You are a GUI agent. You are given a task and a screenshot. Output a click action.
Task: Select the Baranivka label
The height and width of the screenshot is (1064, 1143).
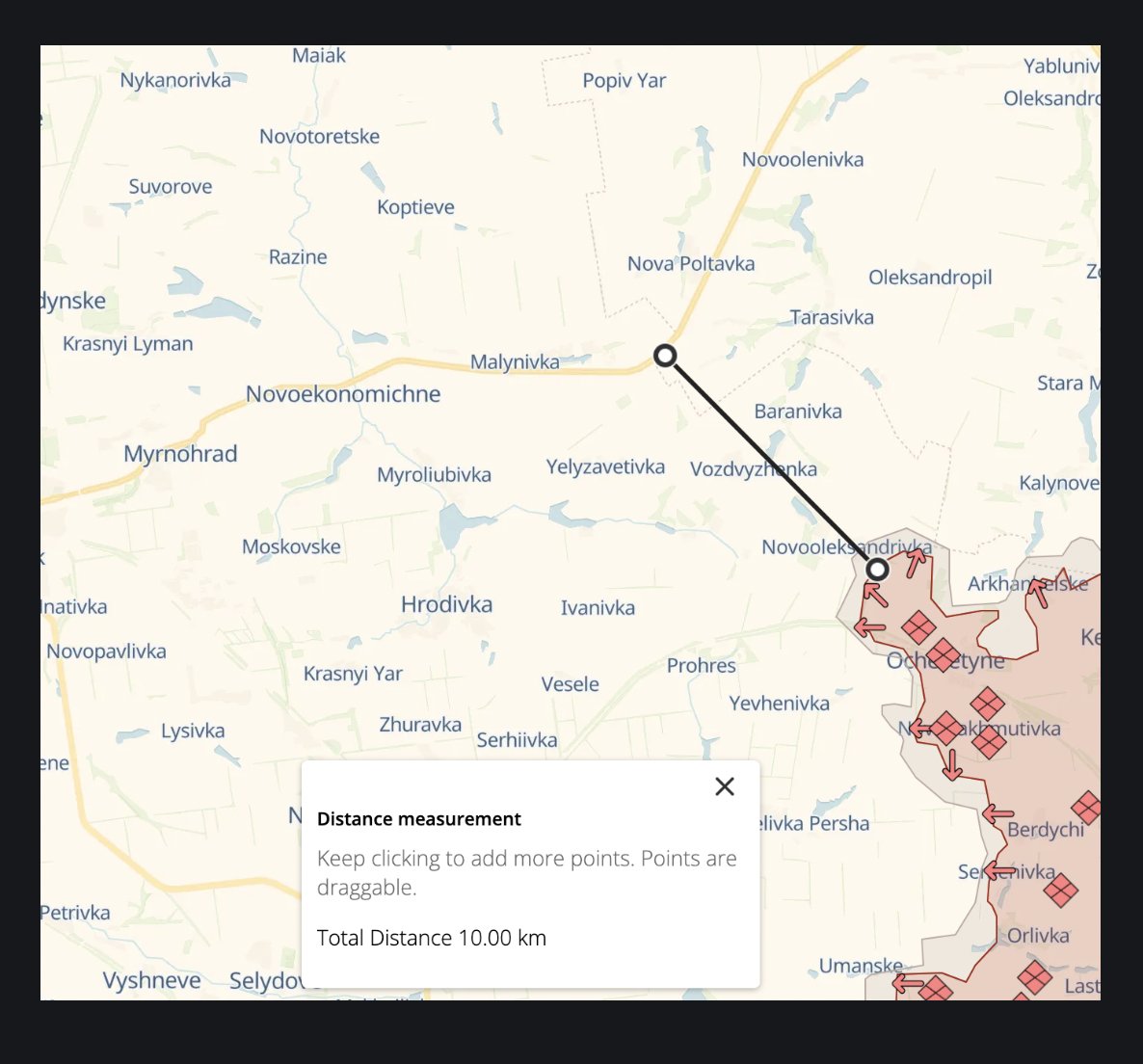pyautogui.click(x=798, y=411)
